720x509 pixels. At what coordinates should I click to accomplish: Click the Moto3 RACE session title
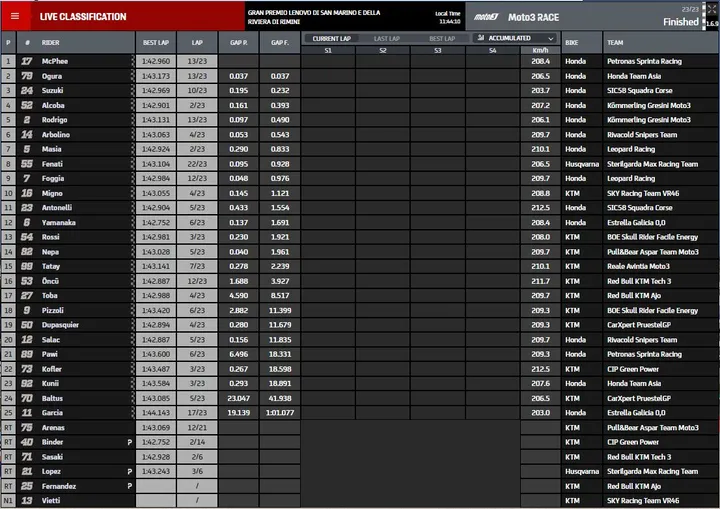click(x=533, y=17)
